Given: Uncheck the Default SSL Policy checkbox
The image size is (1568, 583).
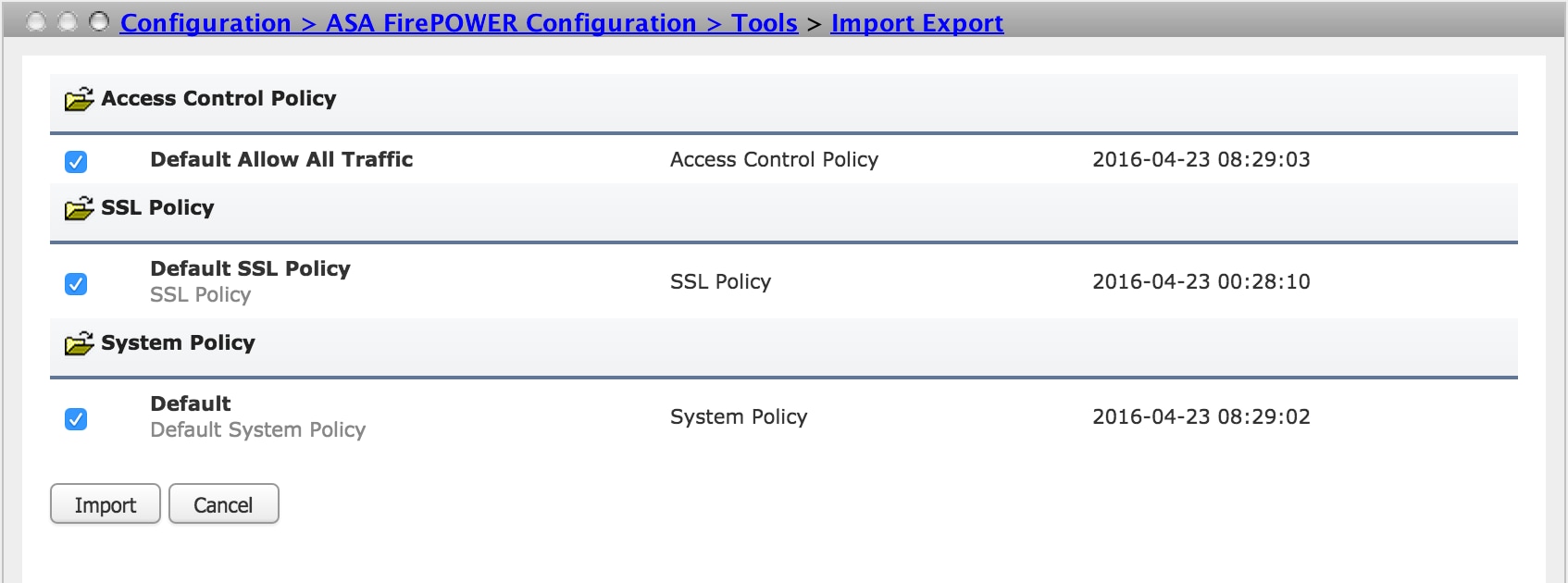Looking at the screenshot, I should click(x=76, y=284).
